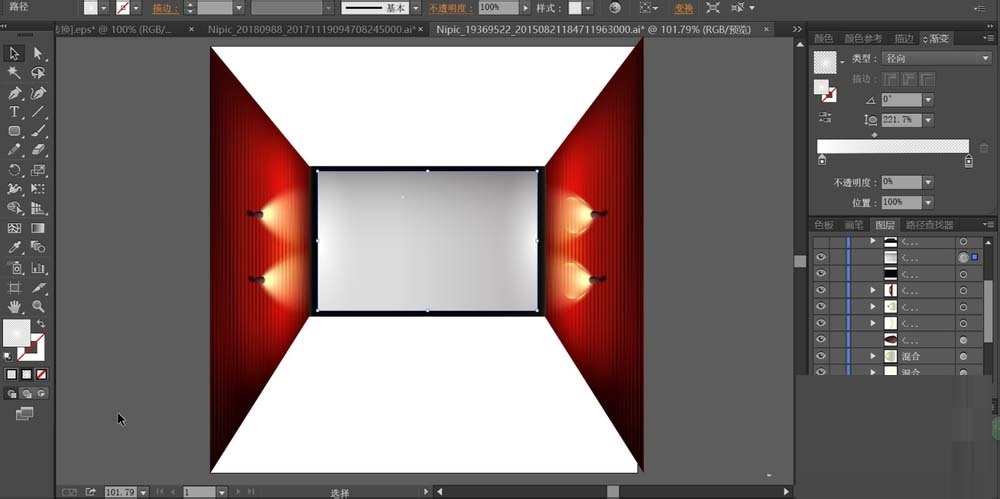
Task: Select the Magic Wand tool
Action: (x=15, y=73)
